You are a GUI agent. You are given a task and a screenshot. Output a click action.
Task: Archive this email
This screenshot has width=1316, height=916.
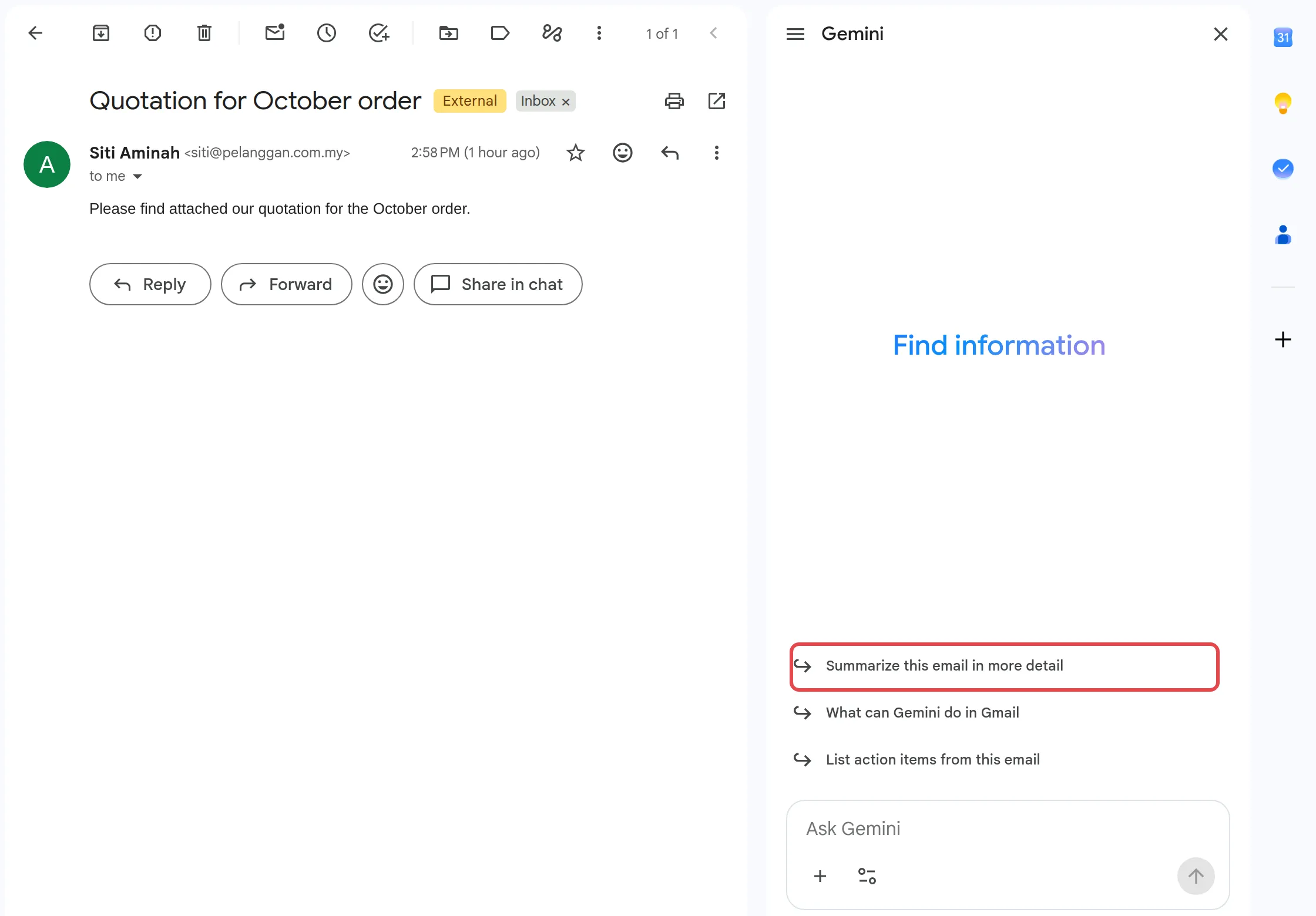point(101,33)
